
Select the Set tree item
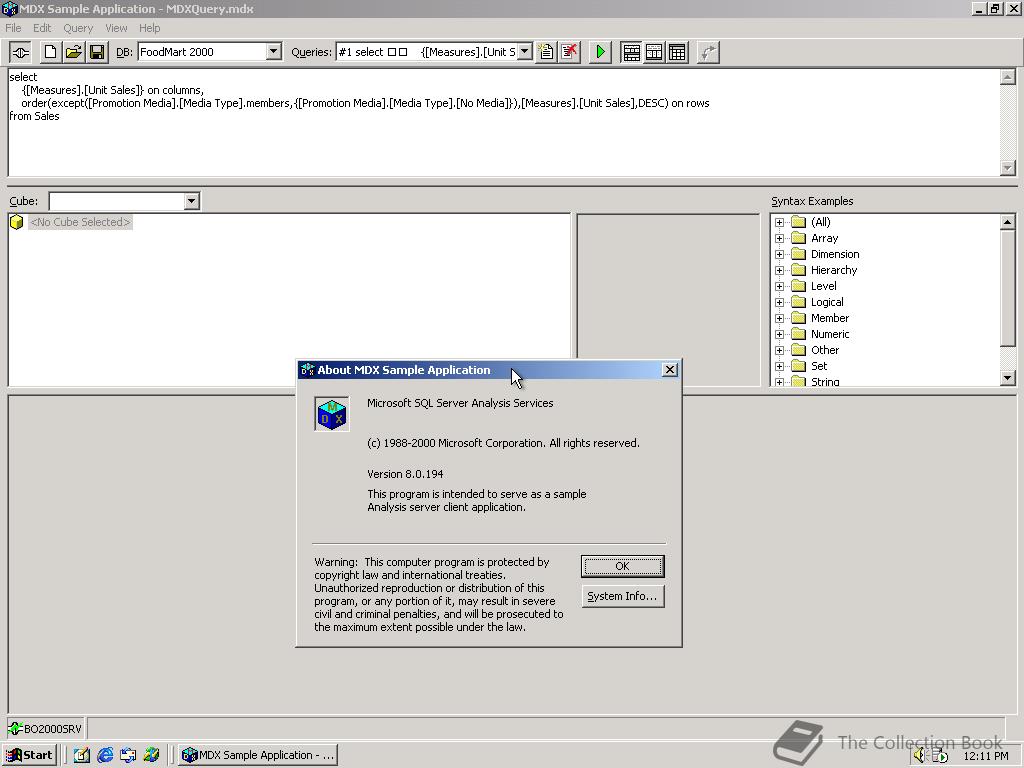tap(819, 366)
